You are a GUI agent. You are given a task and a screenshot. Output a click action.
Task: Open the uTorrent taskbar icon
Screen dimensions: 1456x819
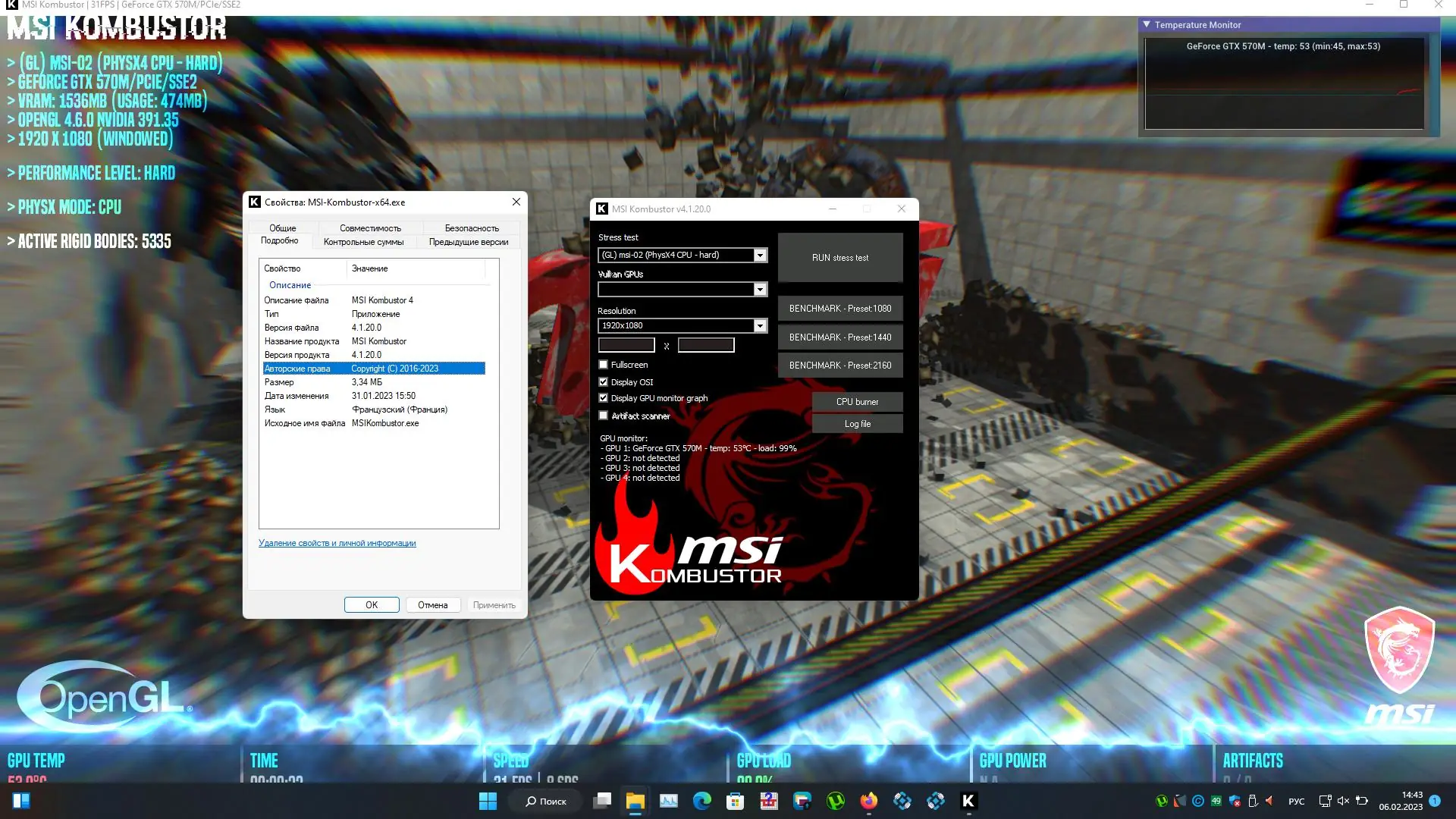point(835,801)
